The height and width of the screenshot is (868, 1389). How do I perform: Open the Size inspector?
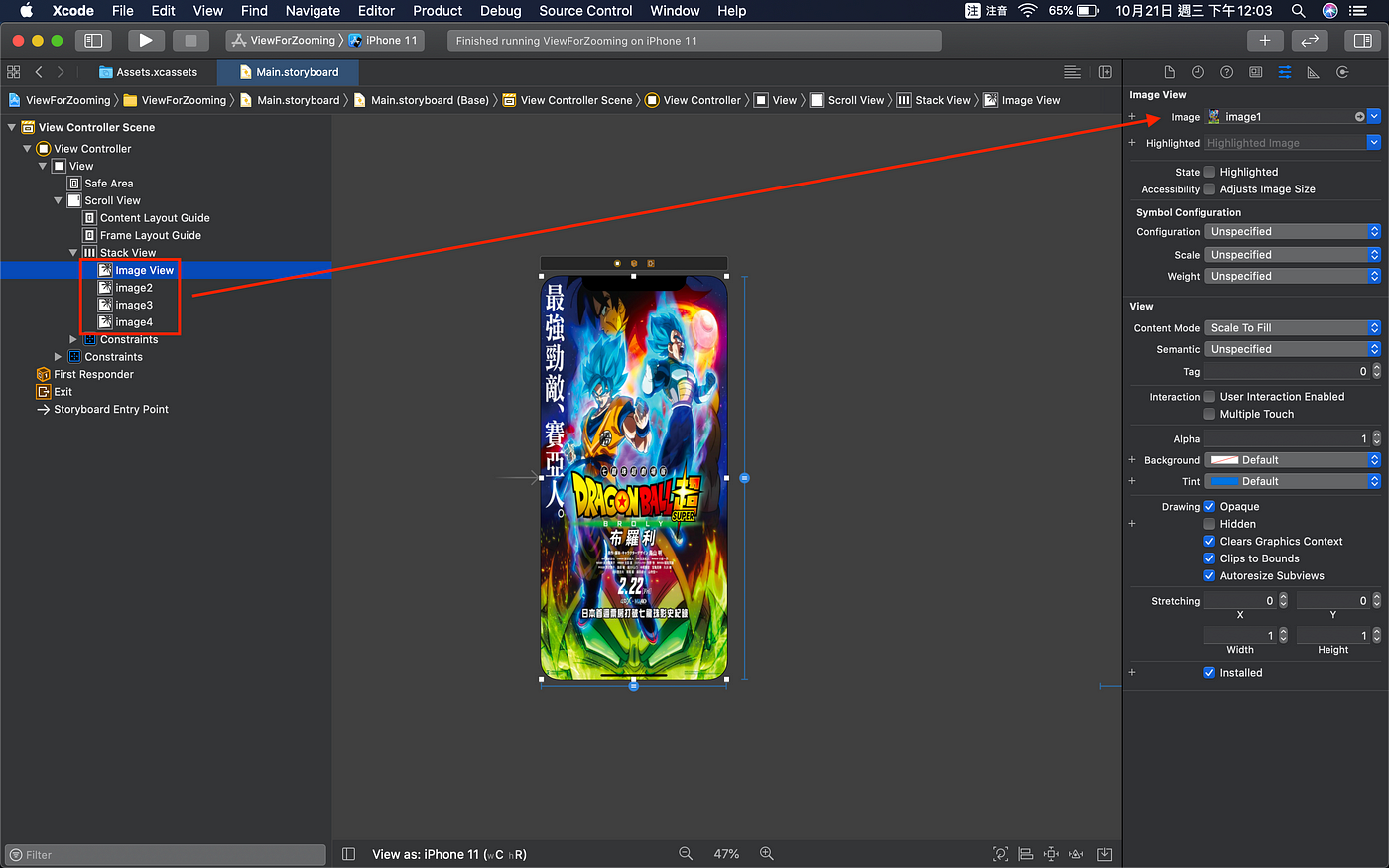click(x=1313, y=72)
